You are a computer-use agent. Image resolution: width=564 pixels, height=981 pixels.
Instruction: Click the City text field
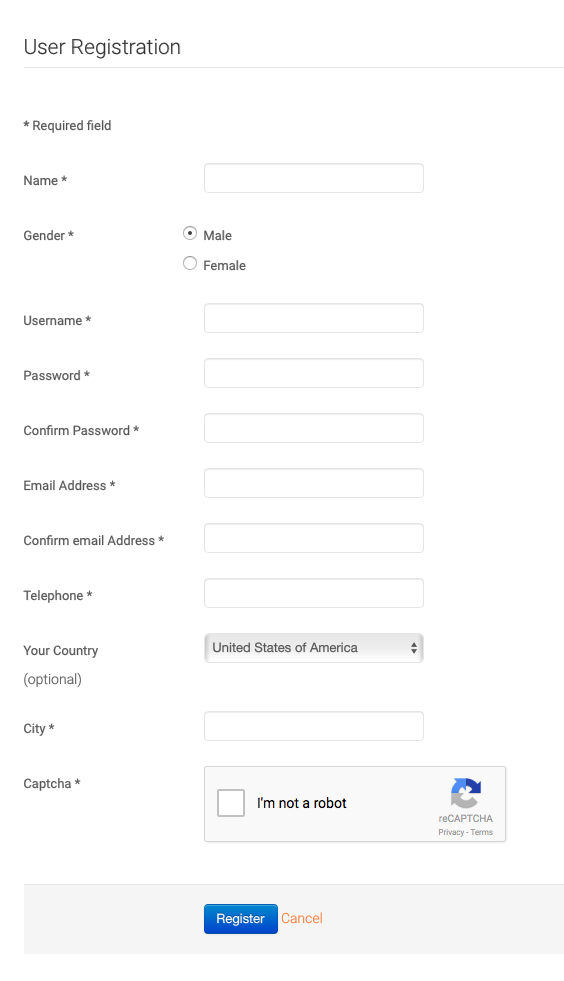(314, 726)
